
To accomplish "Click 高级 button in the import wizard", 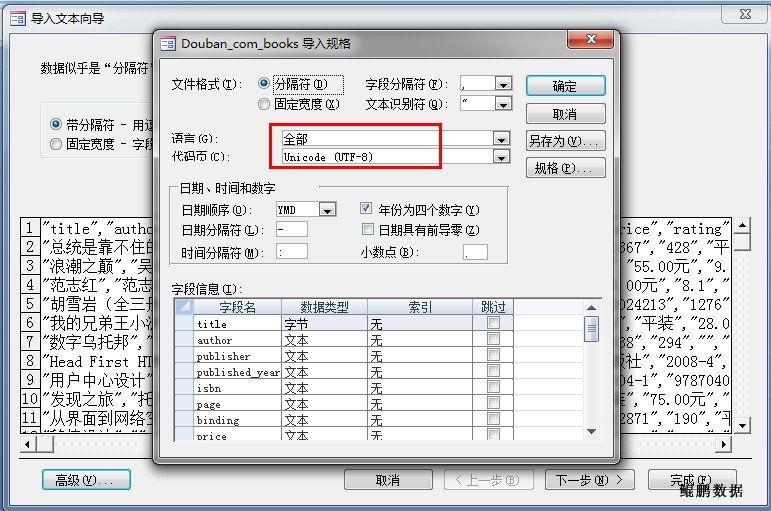I will [x=86, y=480].
